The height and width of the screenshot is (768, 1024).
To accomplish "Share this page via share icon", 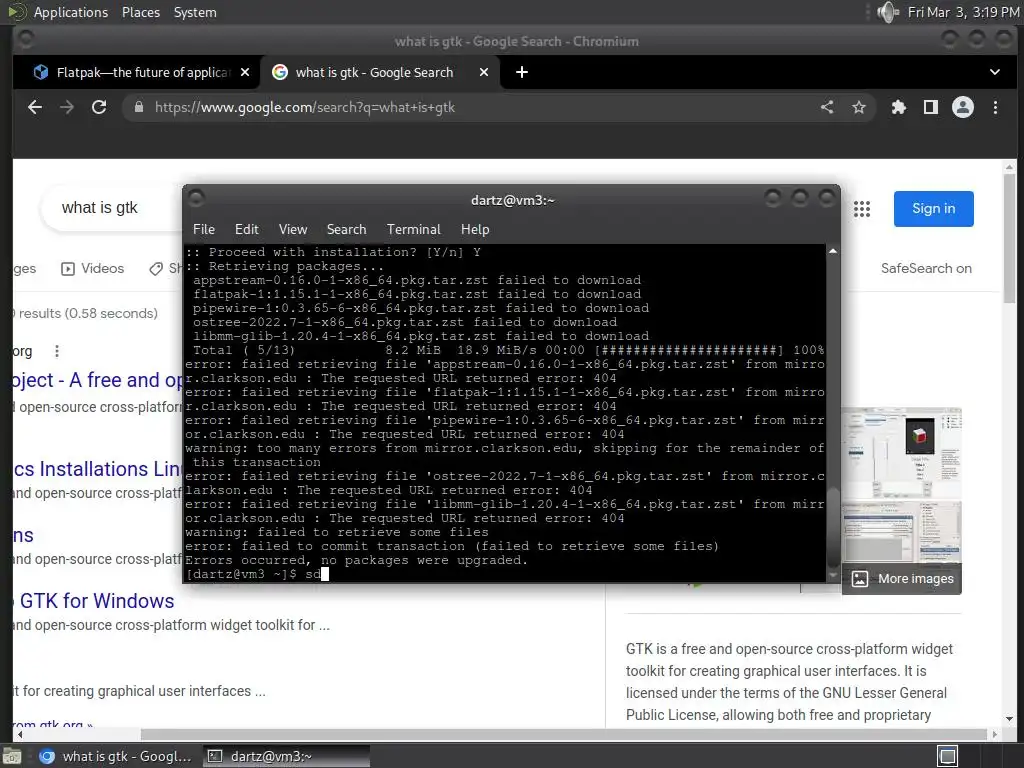I will [827, 107].
